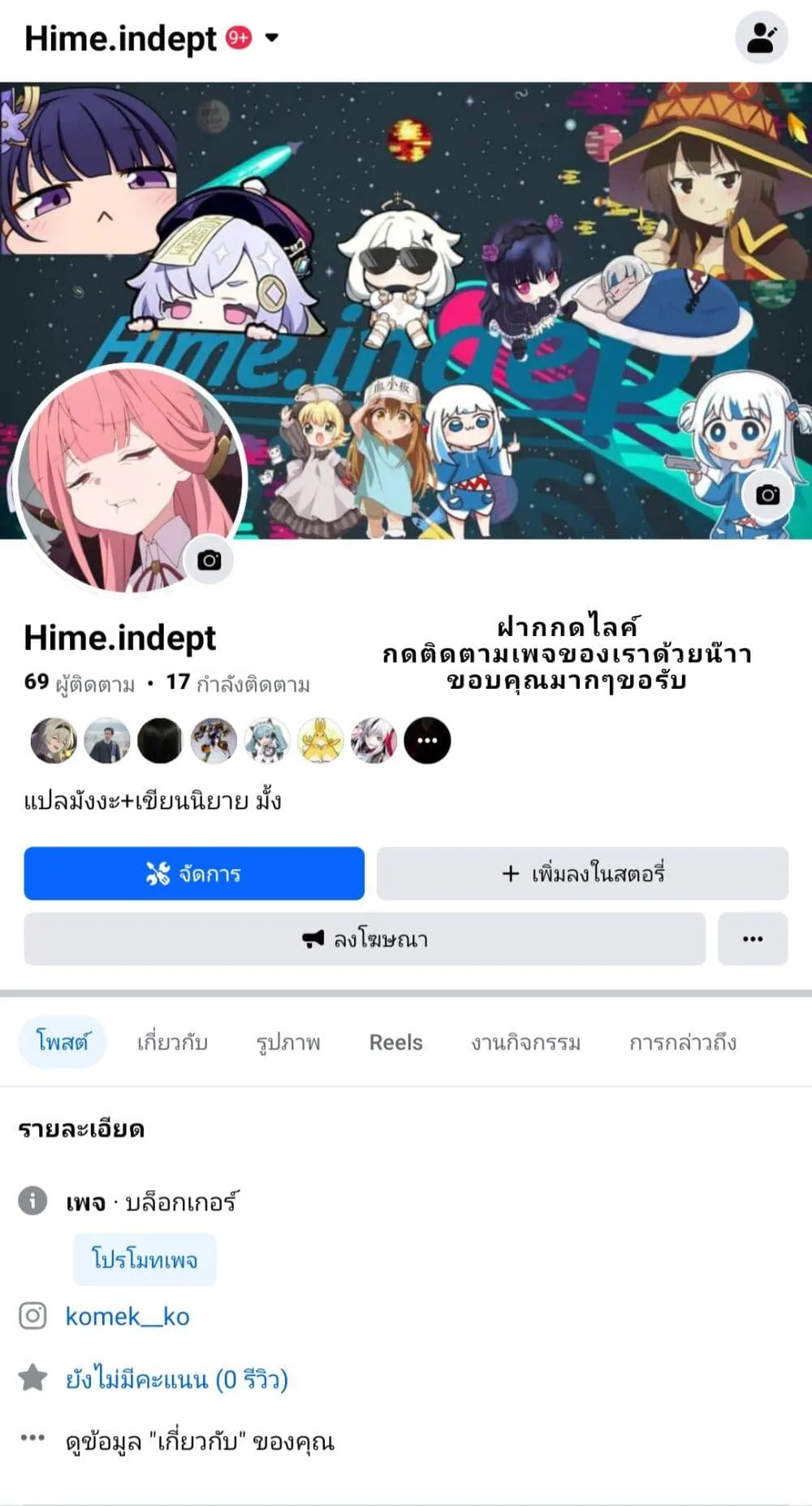The height and width of the screenshot is (1506, 812).
Task: Tap the camera icon on the profile picture
Action: tap(209, 560)
